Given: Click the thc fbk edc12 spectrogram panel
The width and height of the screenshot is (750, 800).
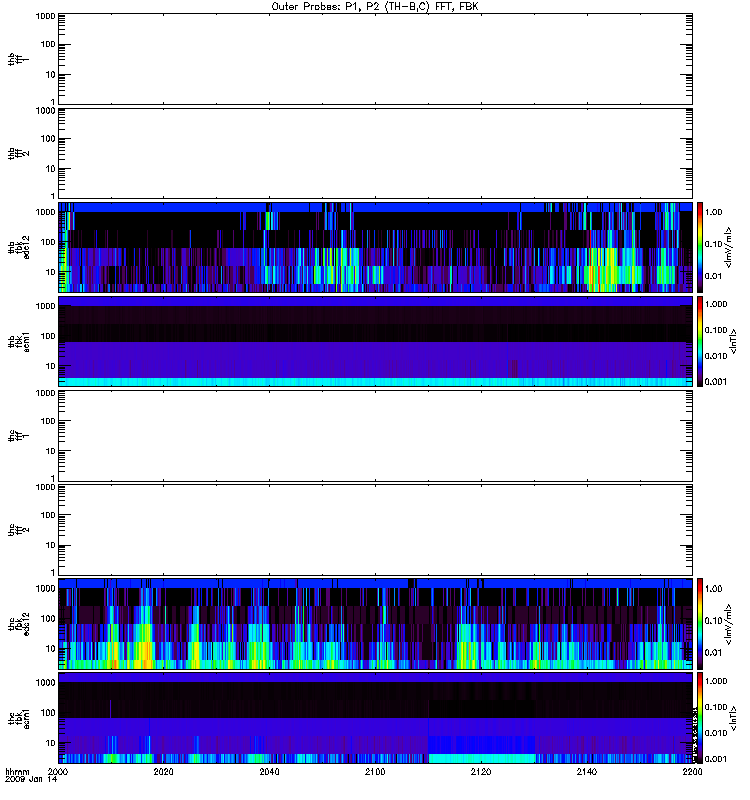Looking at the screenshot, I should (375, 624).
